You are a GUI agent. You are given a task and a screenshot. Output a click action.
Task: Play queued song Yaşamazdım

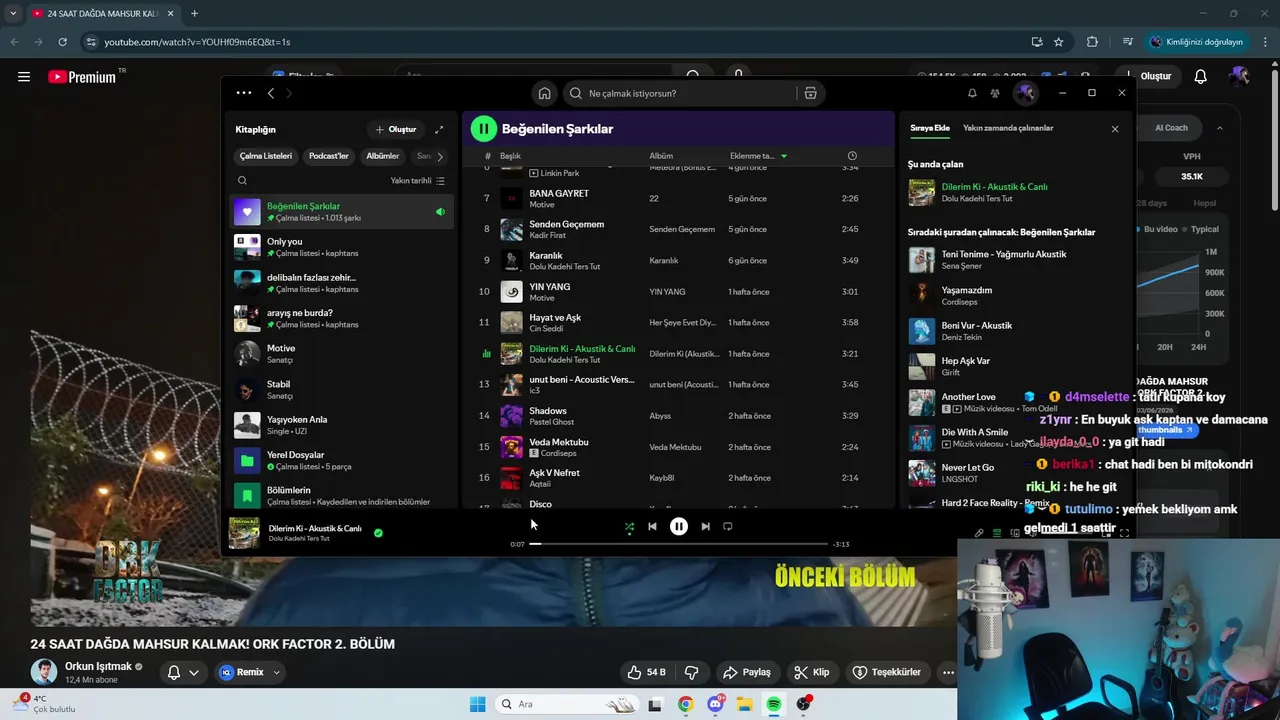1013,295
